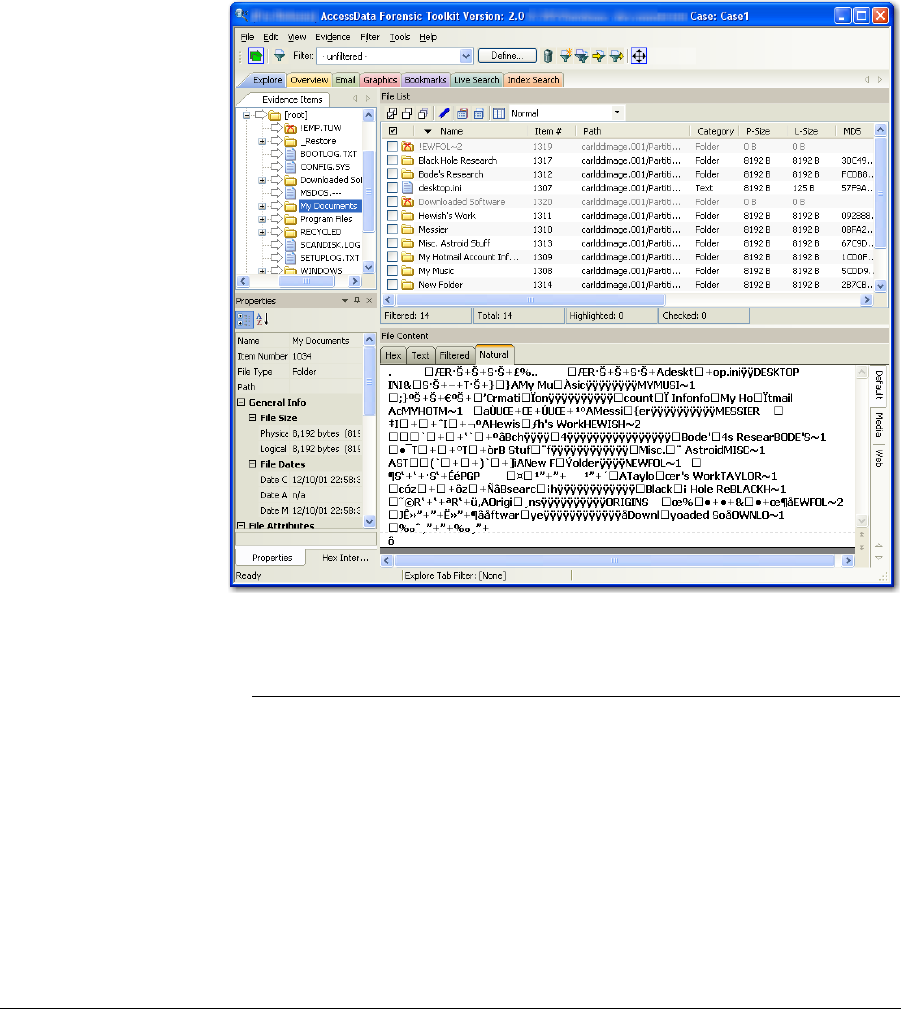
Task: Open the Properties panel options dropdown arrow
Action: [344, 301]
